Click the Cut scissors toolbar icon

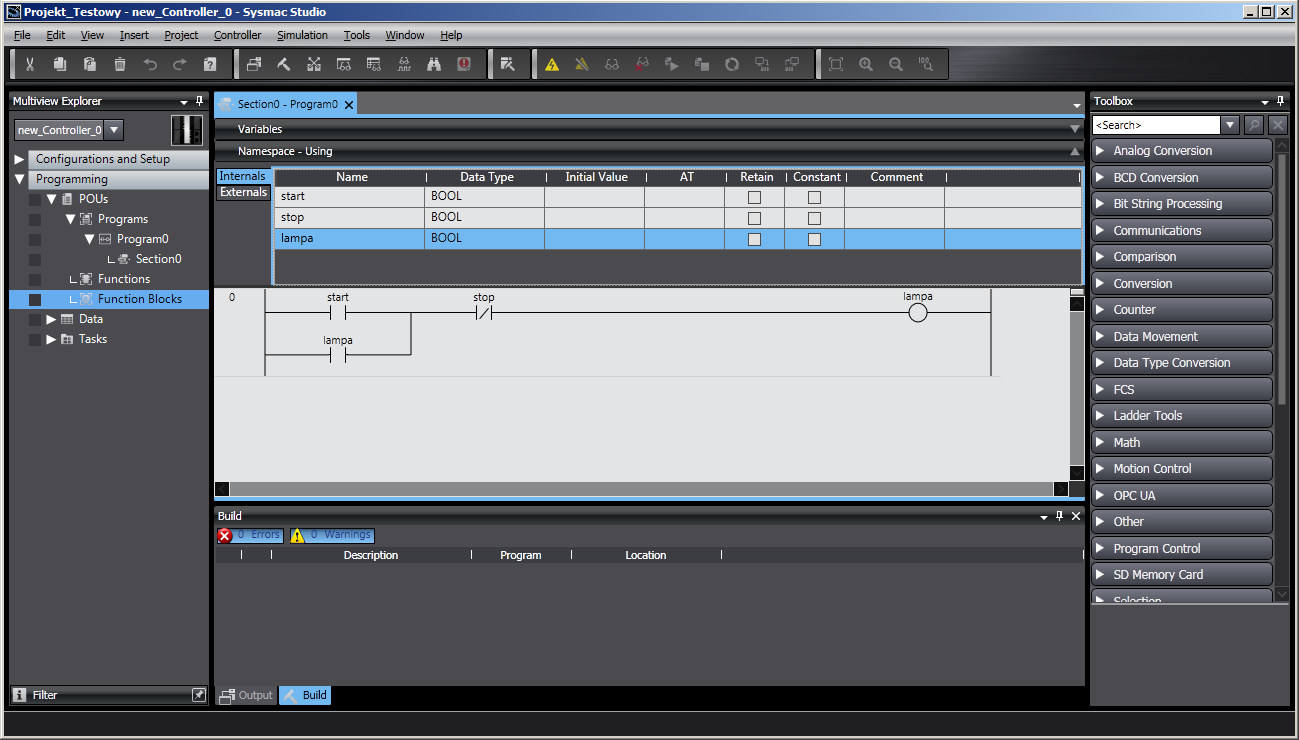[x=30, y=64]
